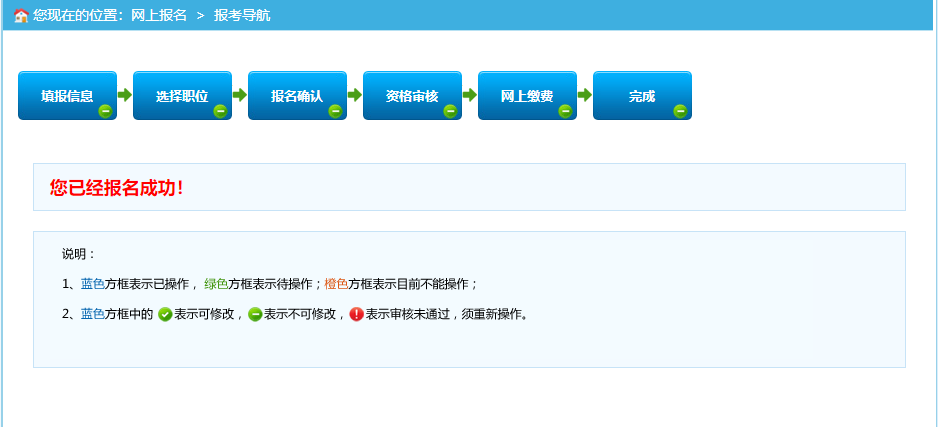This screenshot has width=938, height=427.
Task: Click the 您已经报名成功 message
Action: pyautogui.click(x=116, y=188)
